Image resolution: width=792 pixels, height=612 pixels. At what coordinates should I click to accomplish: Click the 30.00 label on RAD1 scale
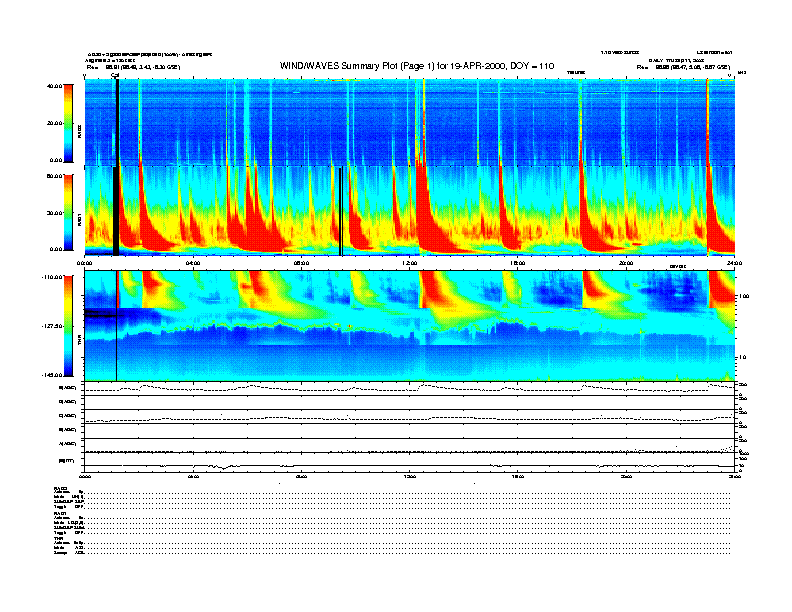[x=54, y=213]
